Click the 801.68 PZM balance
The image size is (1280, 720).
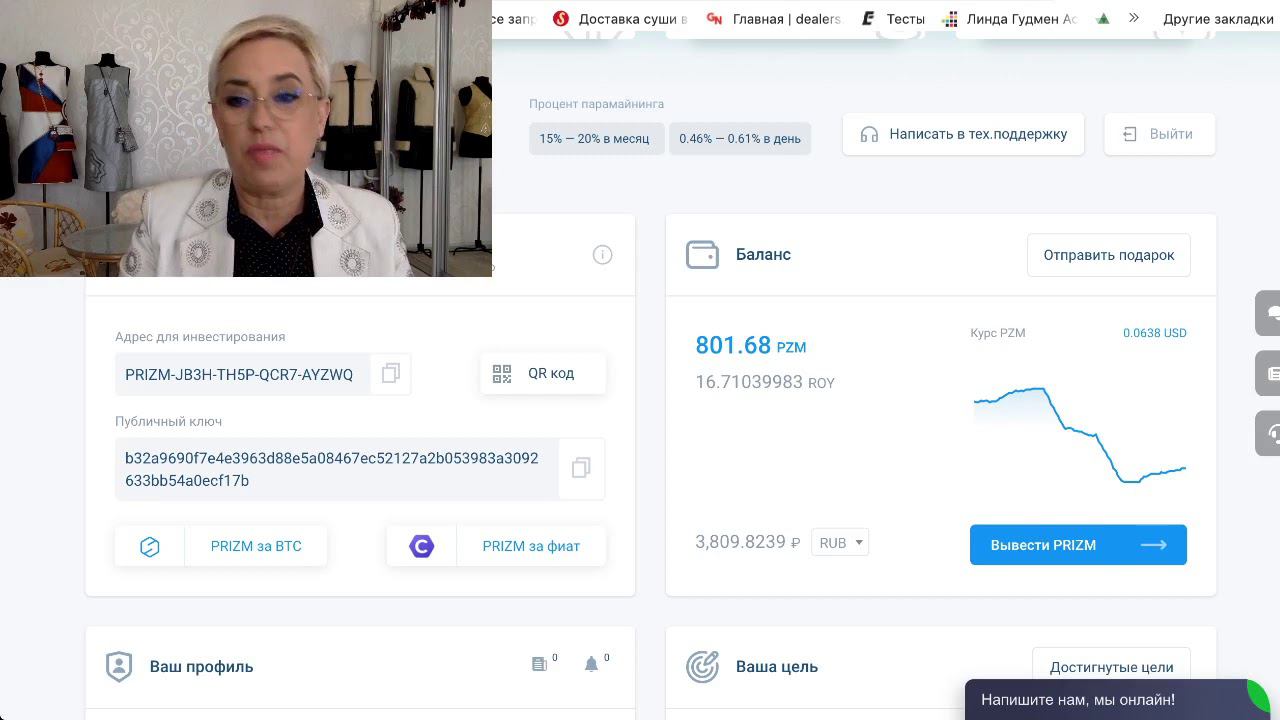751,345
